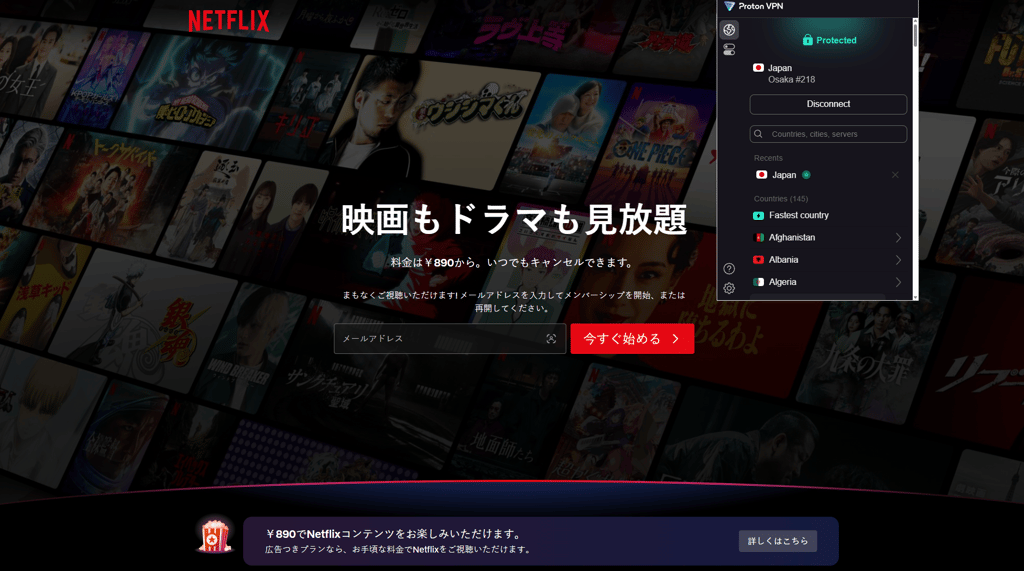Select Albania in the countries list
Viewport: 1024px width, 571px height.
(x=828, y=259)
